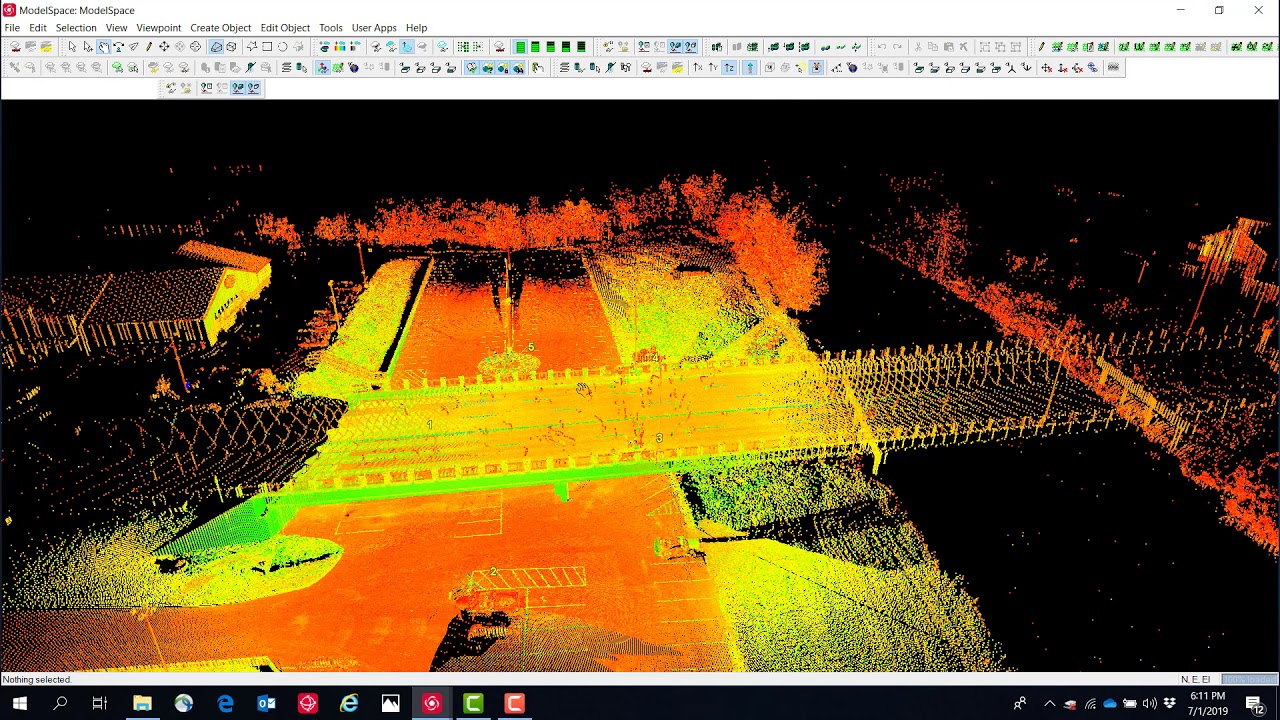Open the User Apps menu
This screenshot has width=1280, height=720.
click(374, 28)
